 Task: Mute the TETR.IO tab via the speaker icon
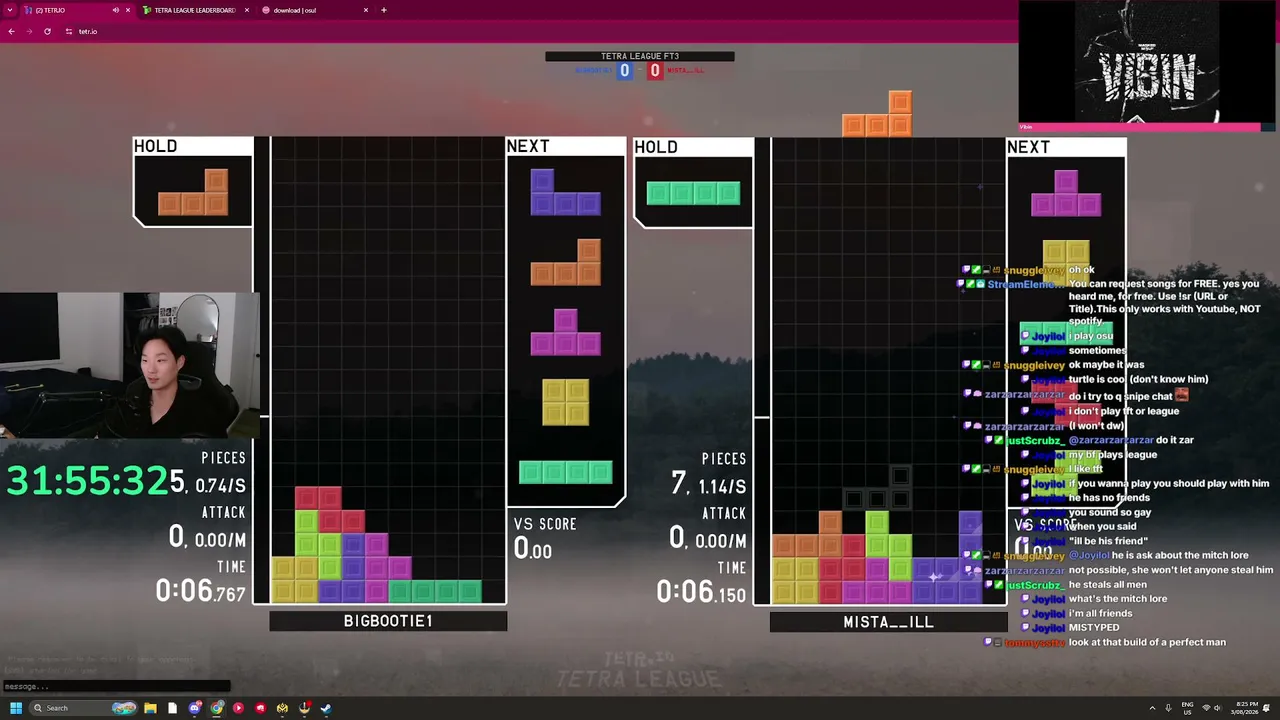[115, 10]
